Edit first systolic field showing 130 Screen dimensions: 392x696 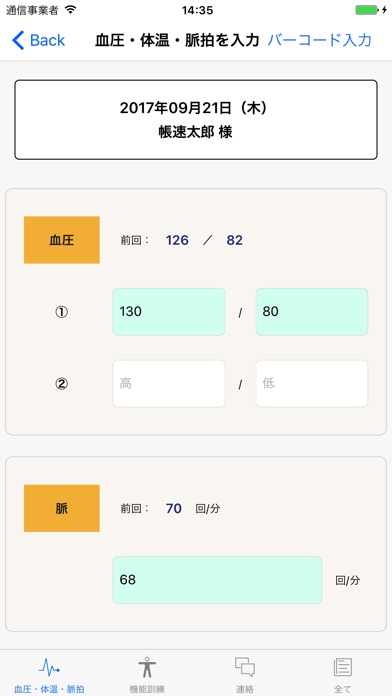169,312
